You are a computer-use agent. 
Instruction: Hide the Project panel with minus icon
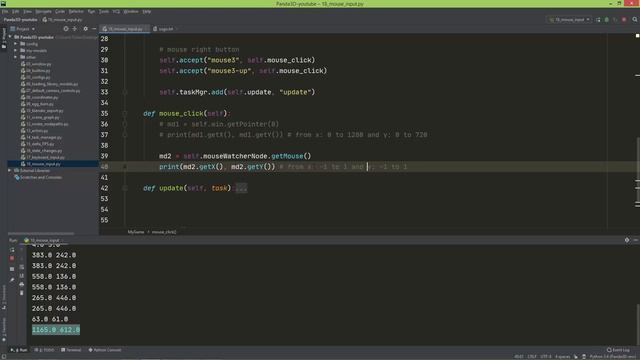click(x=94, y=29)
